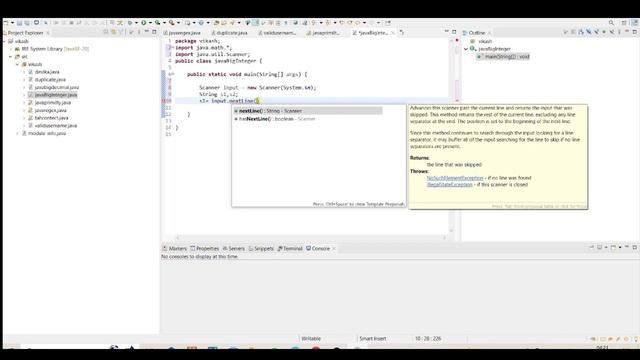
Task: Close the Console view tab
Action: [x=334, y=248]
